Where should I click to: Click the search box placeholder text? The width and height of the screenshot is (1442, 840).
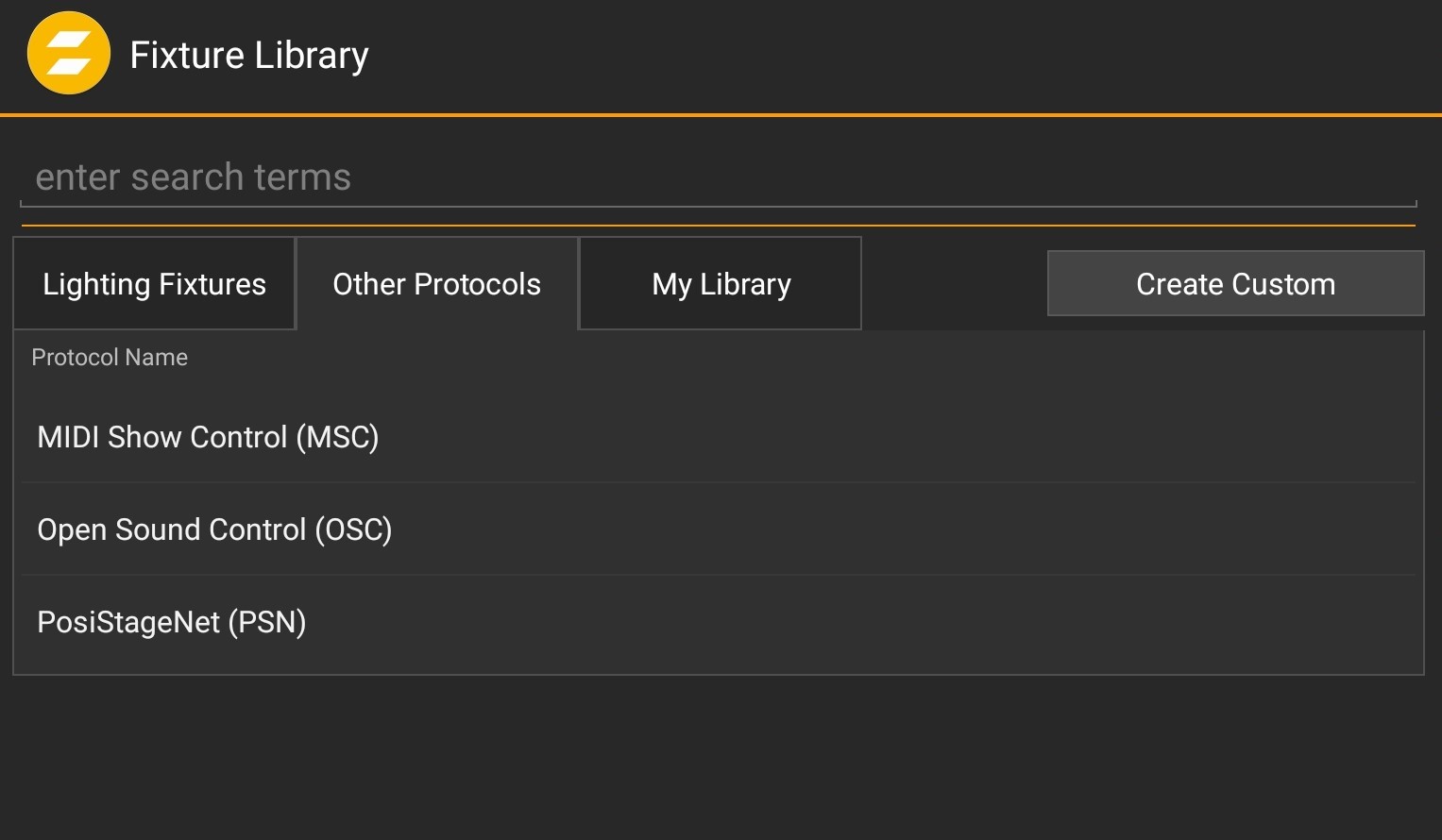(x=194, y=177)
